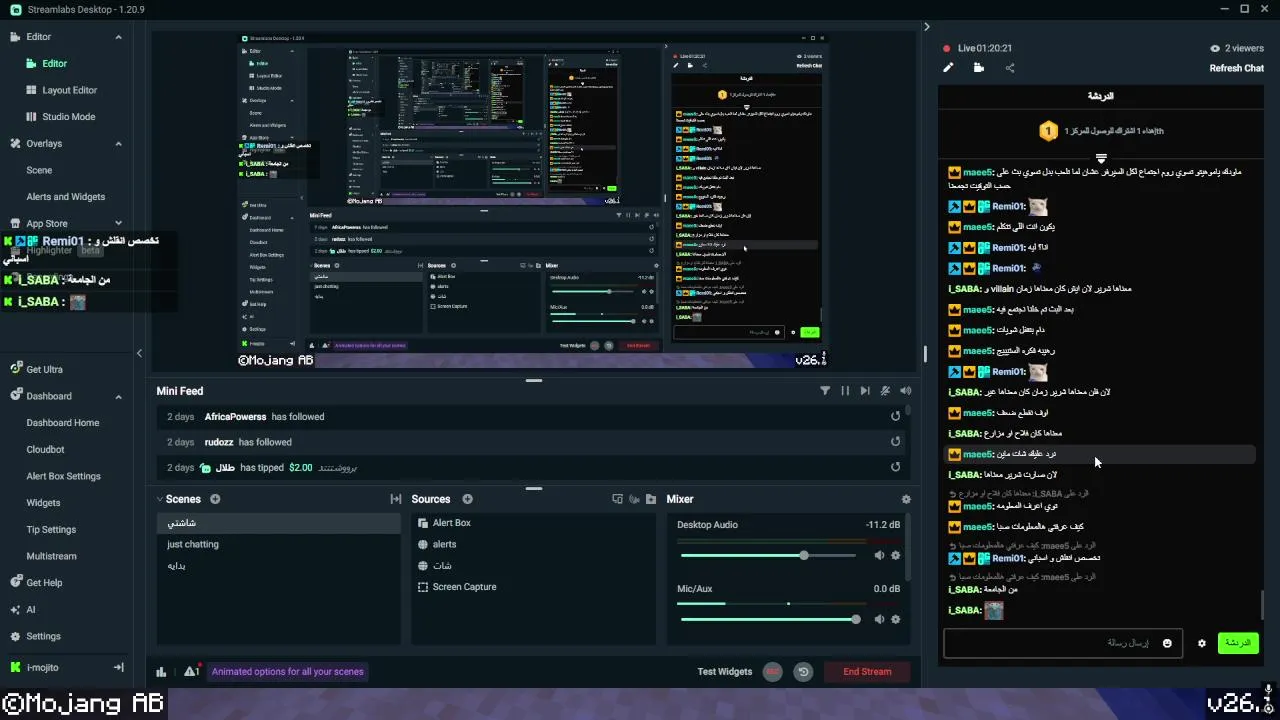
Task: Open Alert Box Settings
Action: (63, 476)
